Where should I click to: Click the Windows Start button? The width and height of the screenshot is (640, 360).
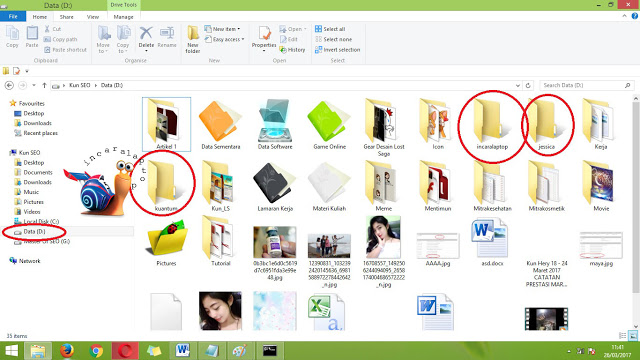tap(11, 351)
